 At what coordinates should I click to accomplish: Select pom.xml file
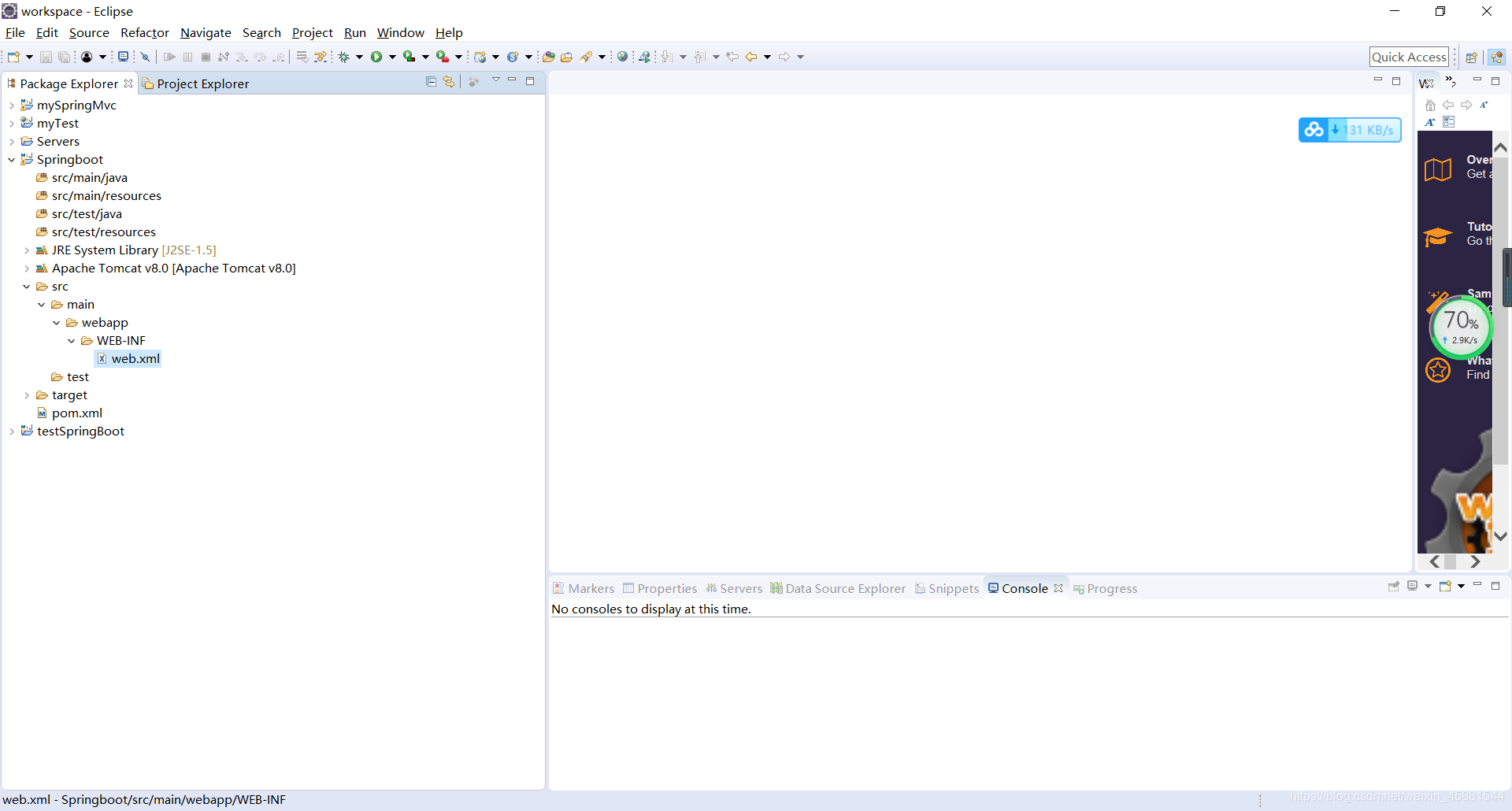coord(69,413)
